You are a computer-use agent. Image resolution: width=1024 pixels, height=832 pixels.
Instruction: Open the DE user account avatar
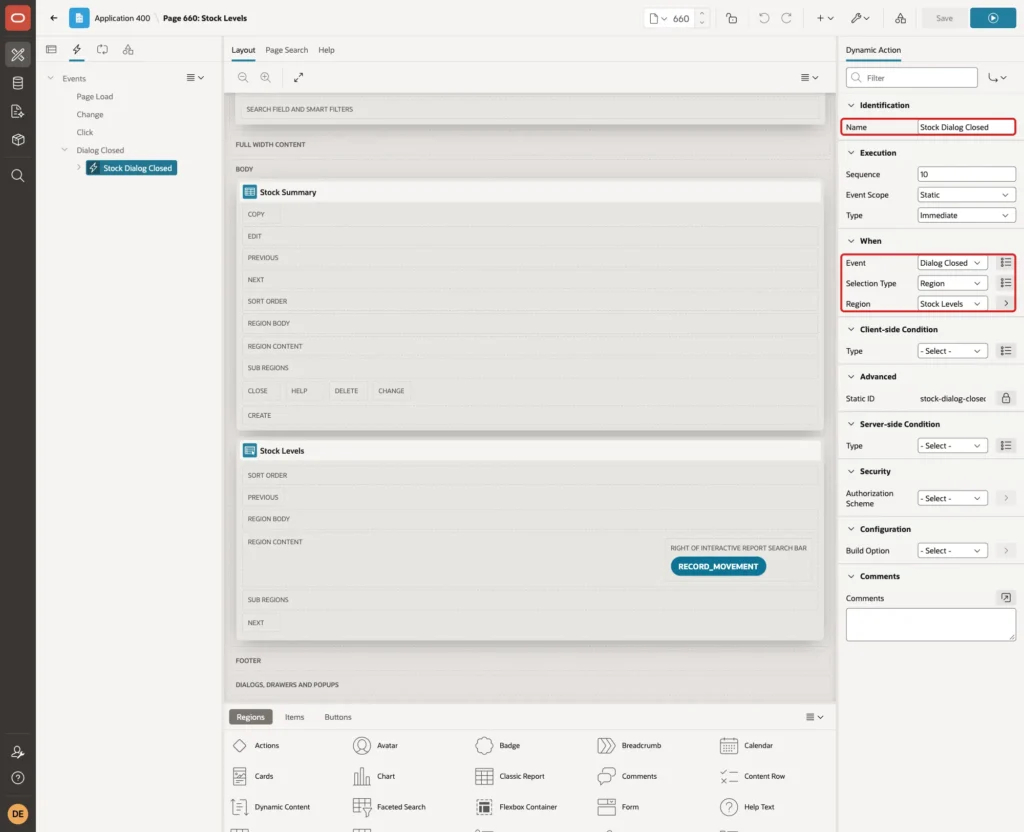point(18,814)
